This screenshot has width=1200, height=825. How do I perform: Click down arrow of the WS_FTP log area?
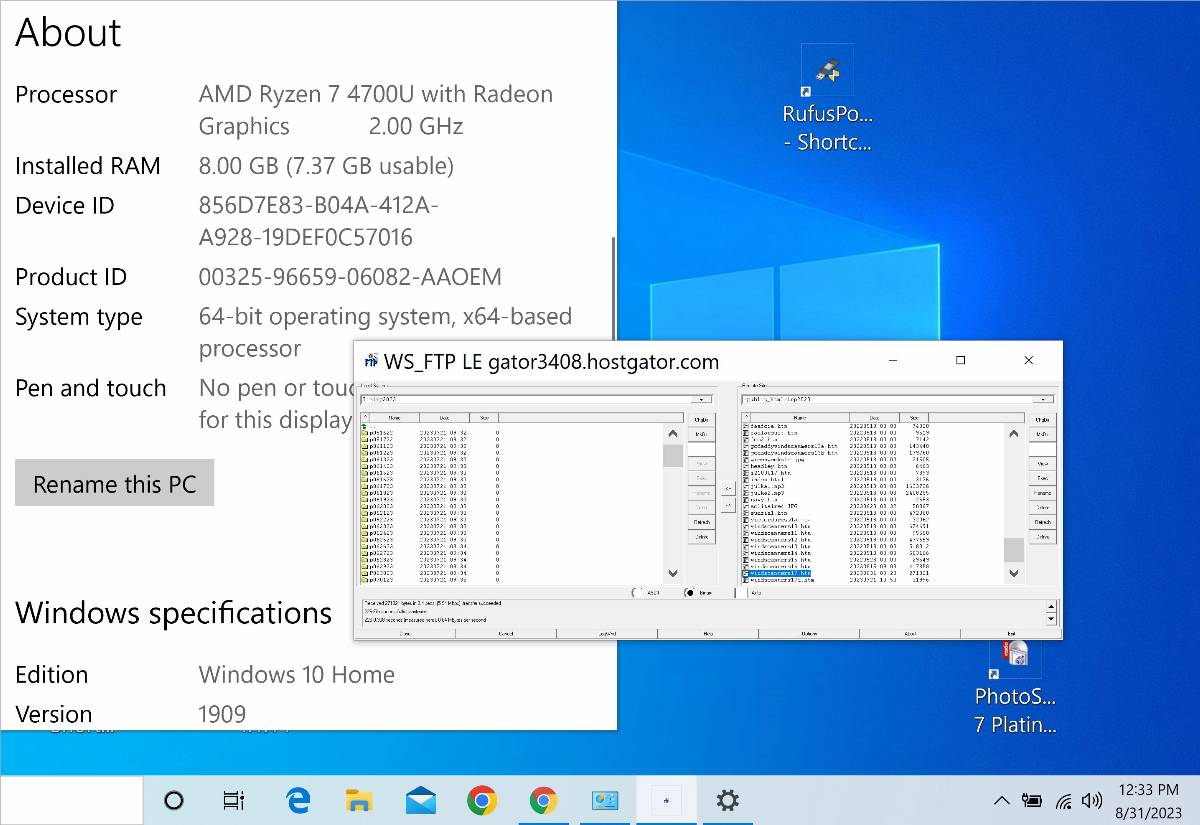(1050, 618)
